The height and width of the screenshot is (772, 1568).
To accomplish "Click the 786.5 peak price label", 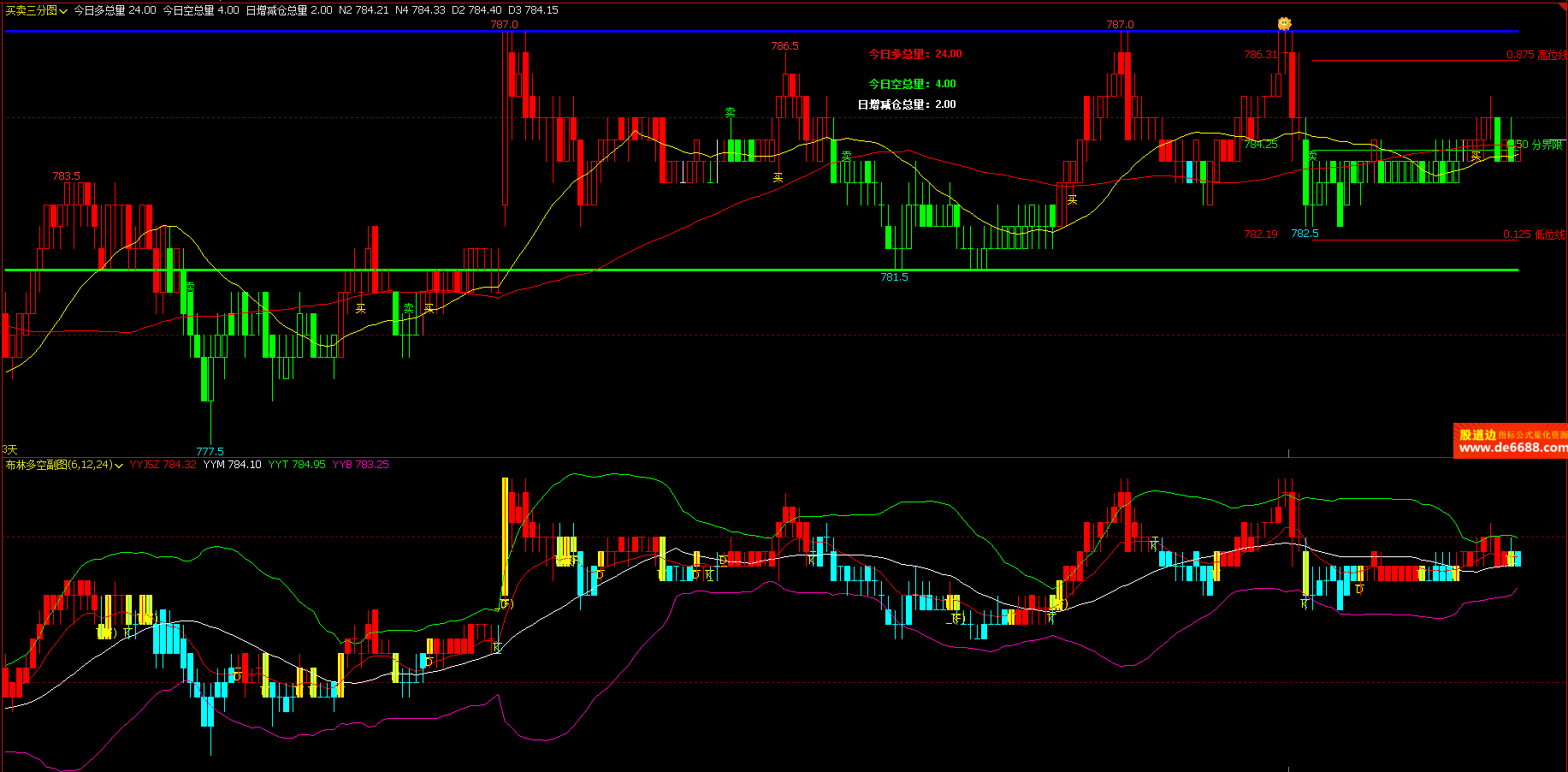I will coord(784,46).
